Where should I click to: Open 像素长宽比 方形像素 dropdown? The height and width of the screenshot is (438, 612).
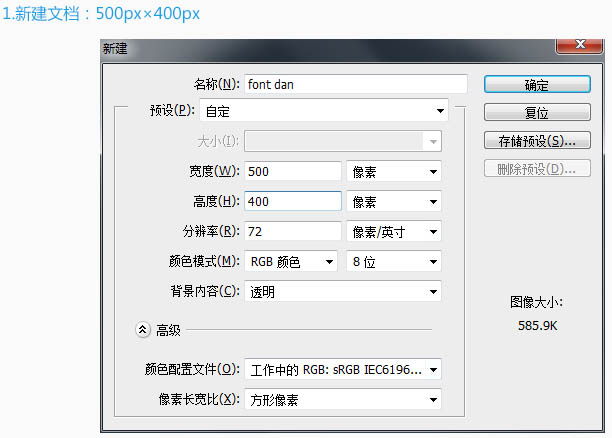click(x=343, y=399)
